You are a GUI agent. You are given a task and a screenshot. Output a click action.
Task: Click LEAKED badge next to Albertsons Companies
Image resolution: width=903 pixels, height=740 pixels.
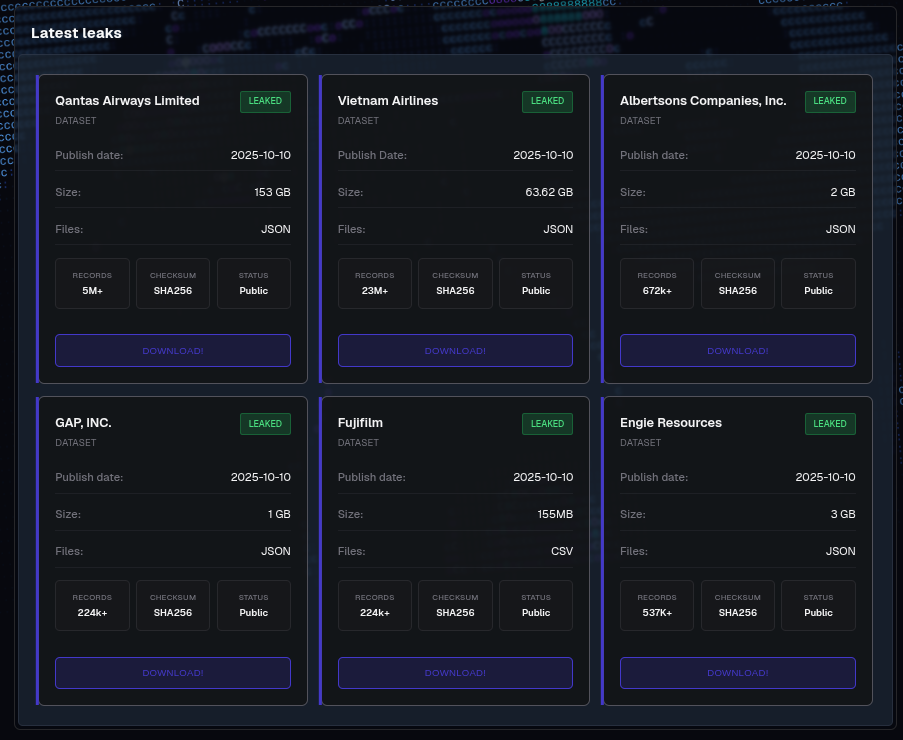click(x=829, y=101)
